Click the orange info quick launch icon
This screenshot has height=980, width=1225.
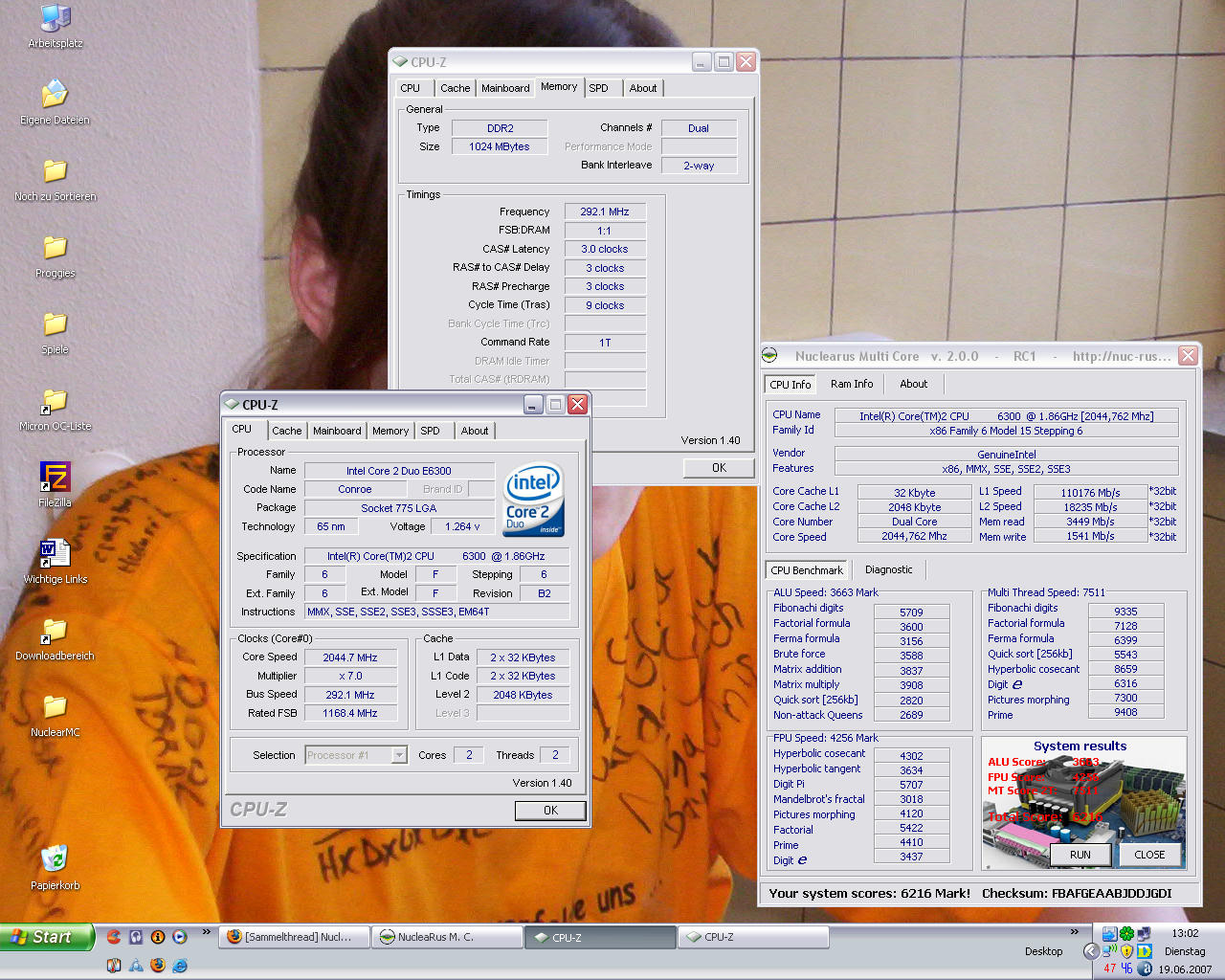(158, 937)
